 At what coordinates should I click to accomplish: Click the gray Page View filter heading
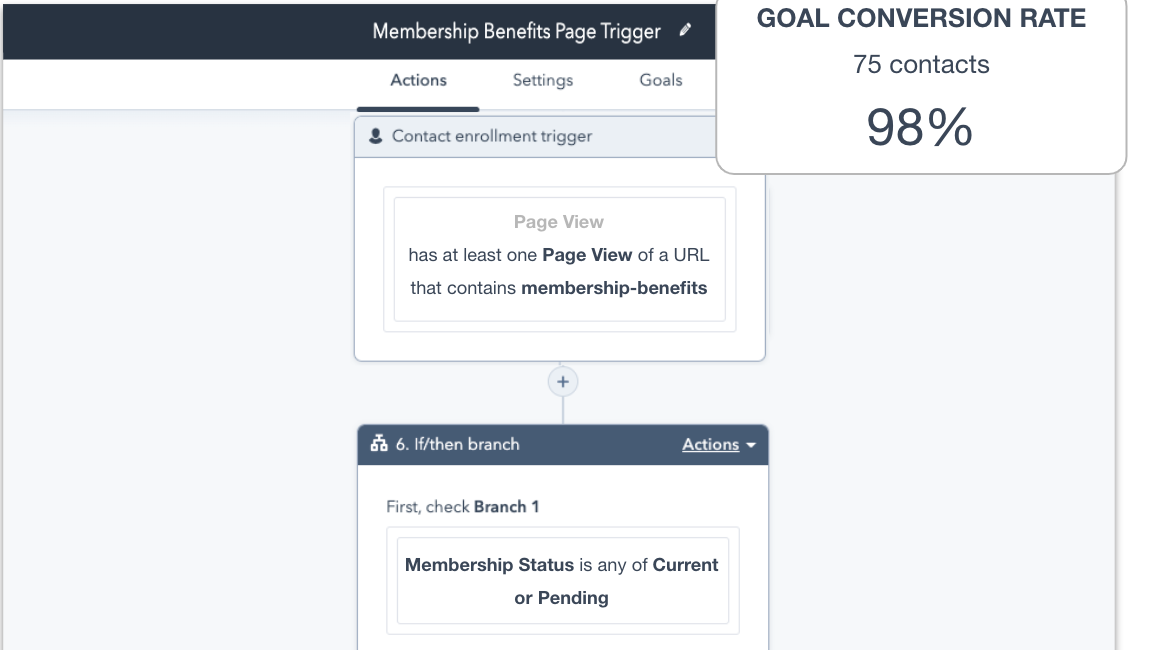pos(559,222)
